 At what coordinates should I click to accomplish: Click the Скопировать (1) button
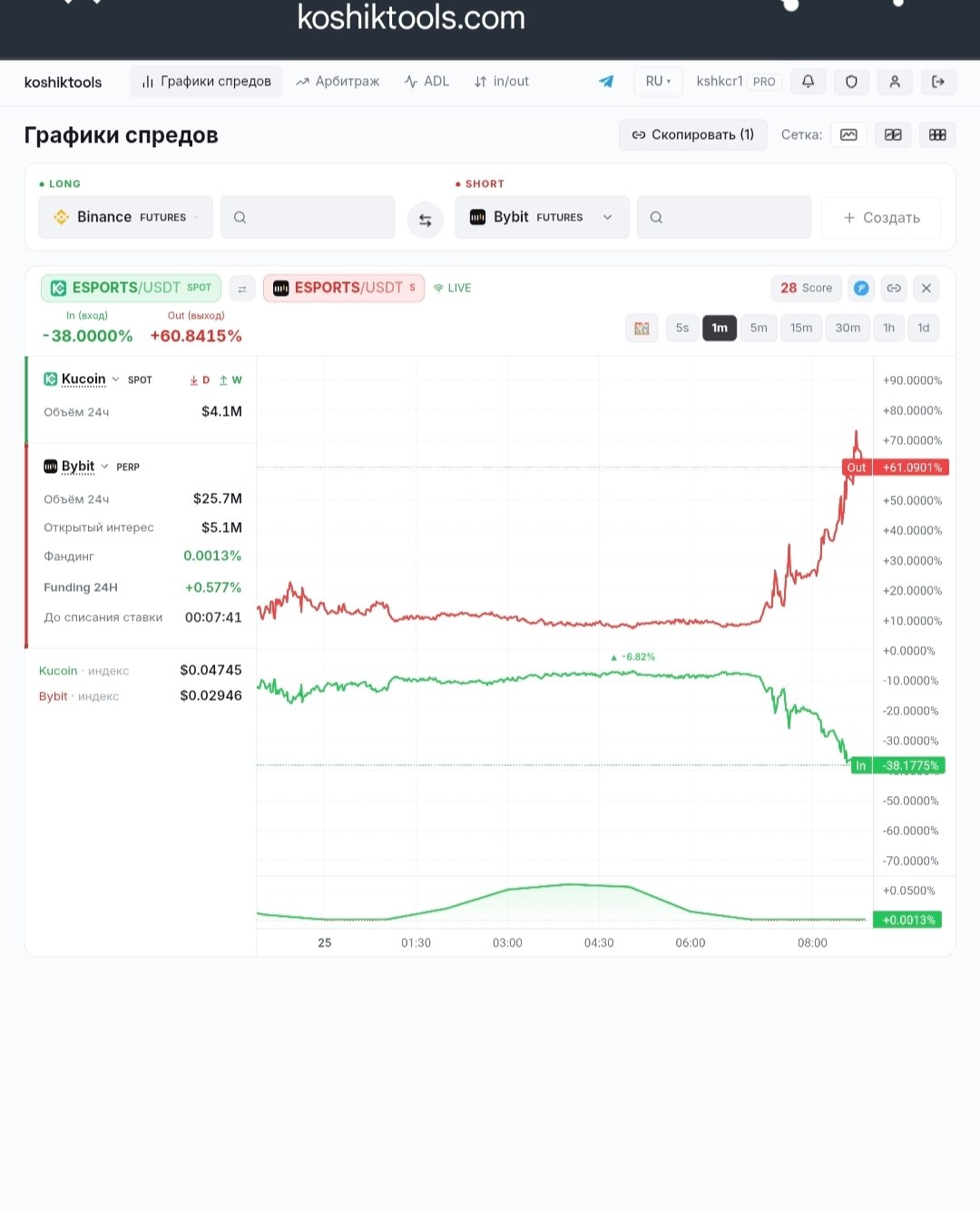click(x=693, y=134)
